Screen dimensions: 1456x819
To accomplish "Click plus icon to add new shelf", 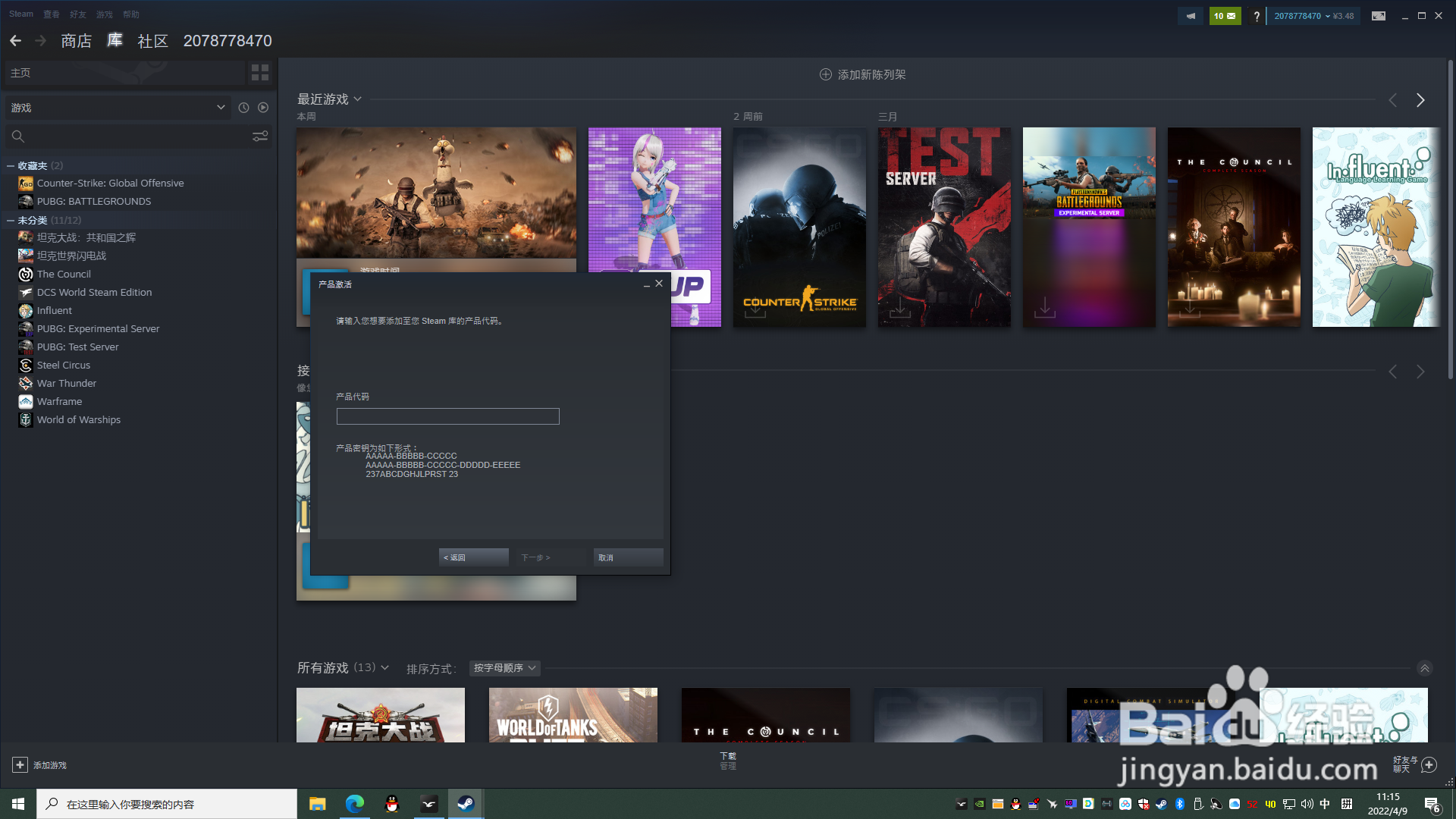I will pos(826,74).
